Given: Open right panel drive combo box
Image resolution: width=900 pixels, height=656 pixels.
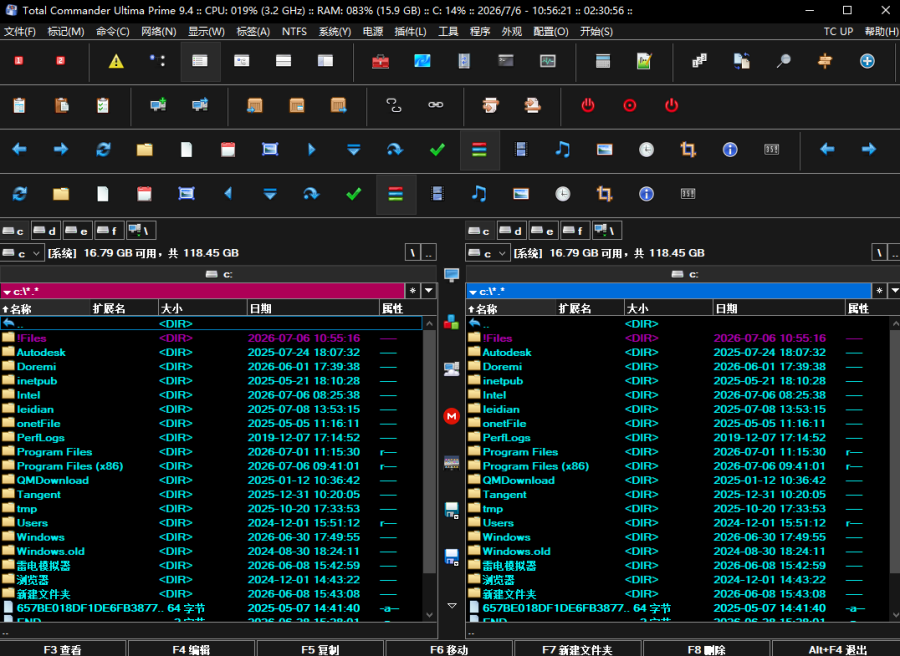Looking at the screenshot, I should [488, 253].
